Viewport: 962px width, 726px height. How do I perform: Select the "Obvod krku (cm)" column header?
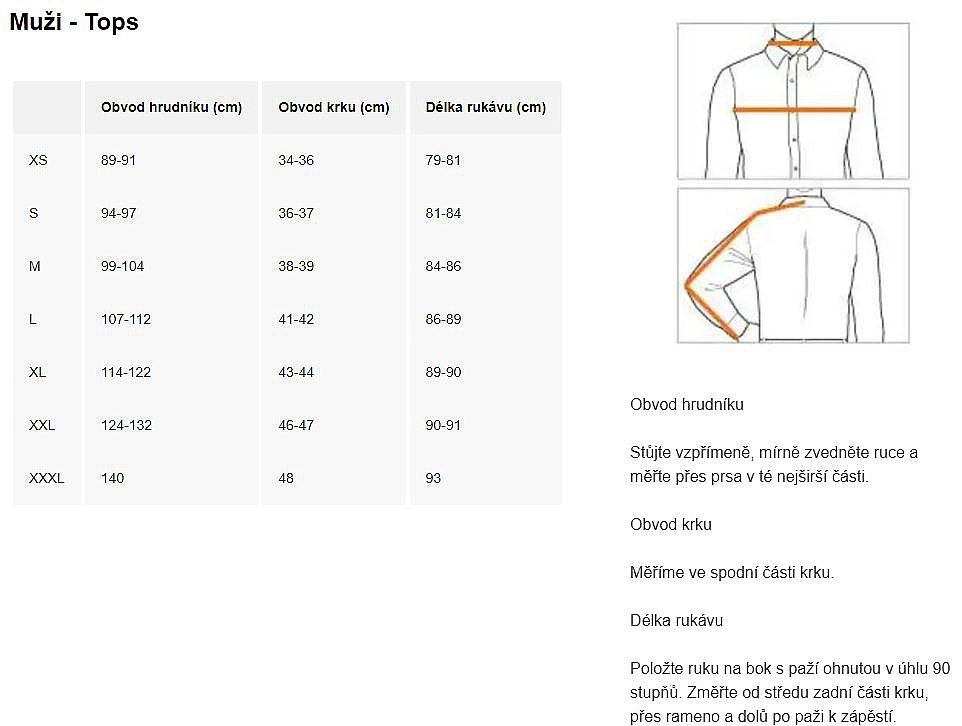(x=334, y=107)
